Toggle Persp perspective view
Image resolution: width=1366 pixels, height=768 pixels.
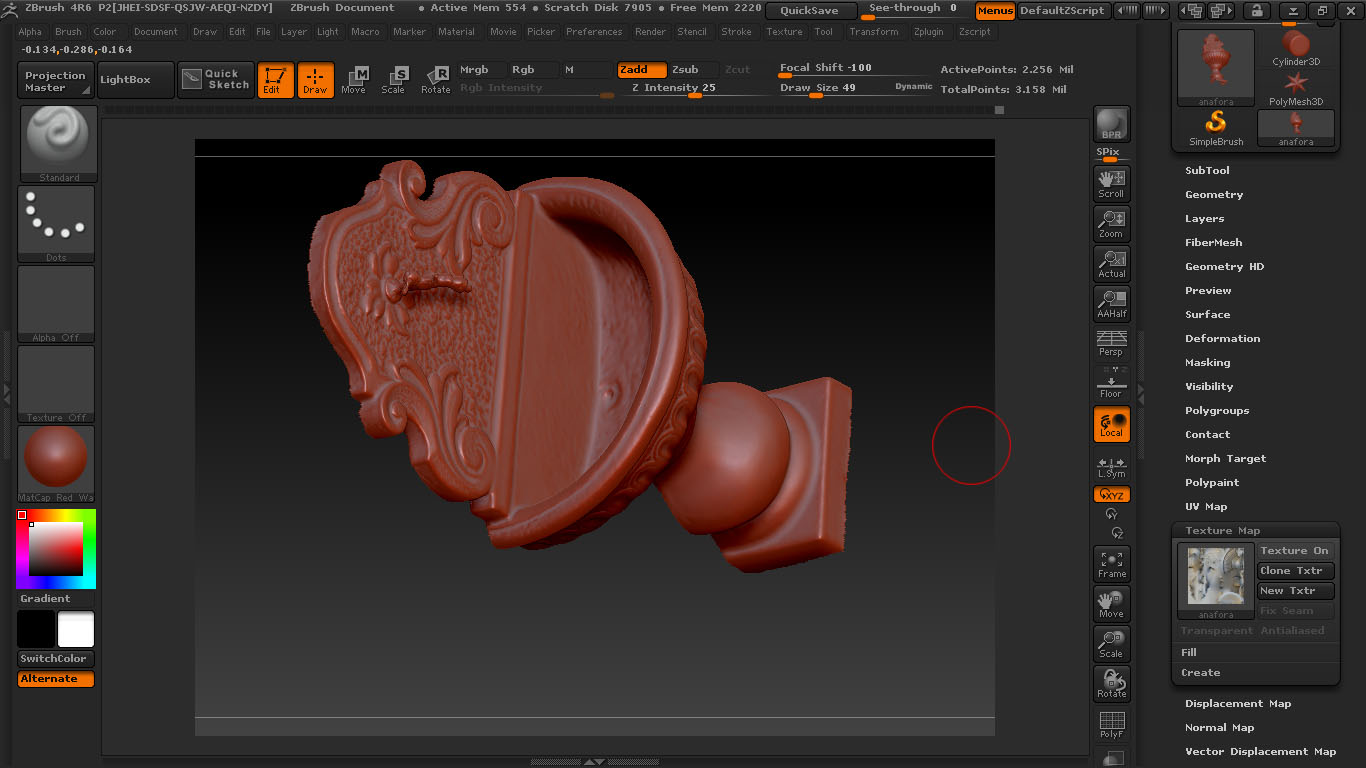tap(1111, 343)
